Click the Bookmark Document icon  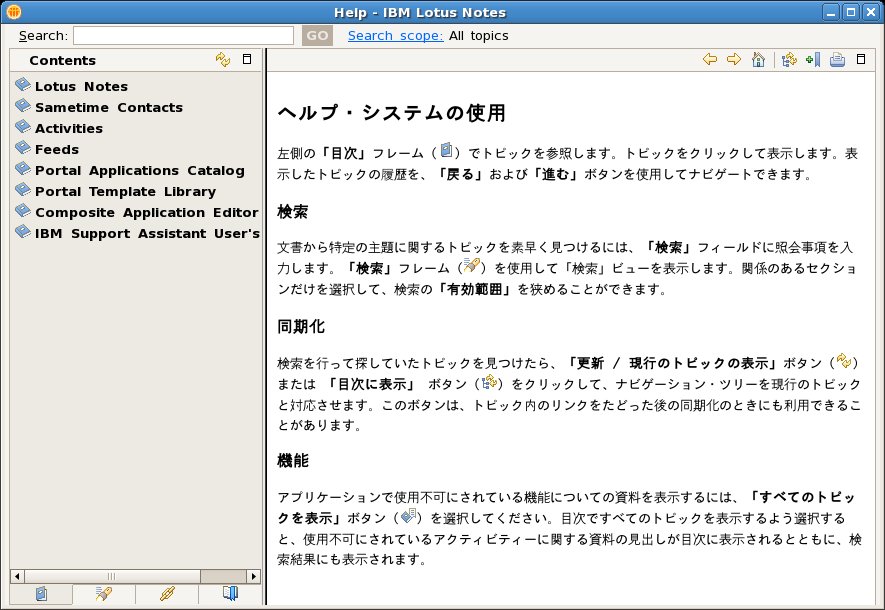coord(813,59)
